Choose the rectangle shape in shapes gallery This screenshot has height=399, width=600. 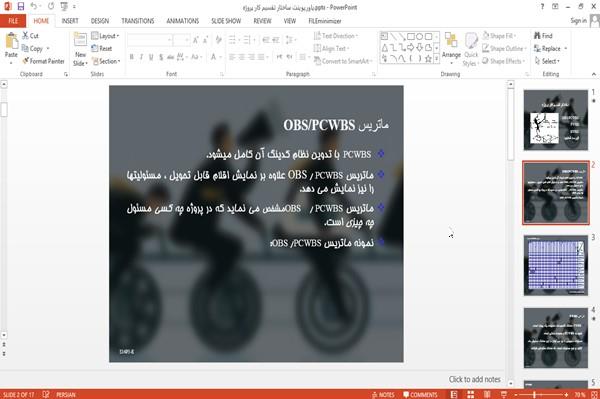click(x=411, y=36)
